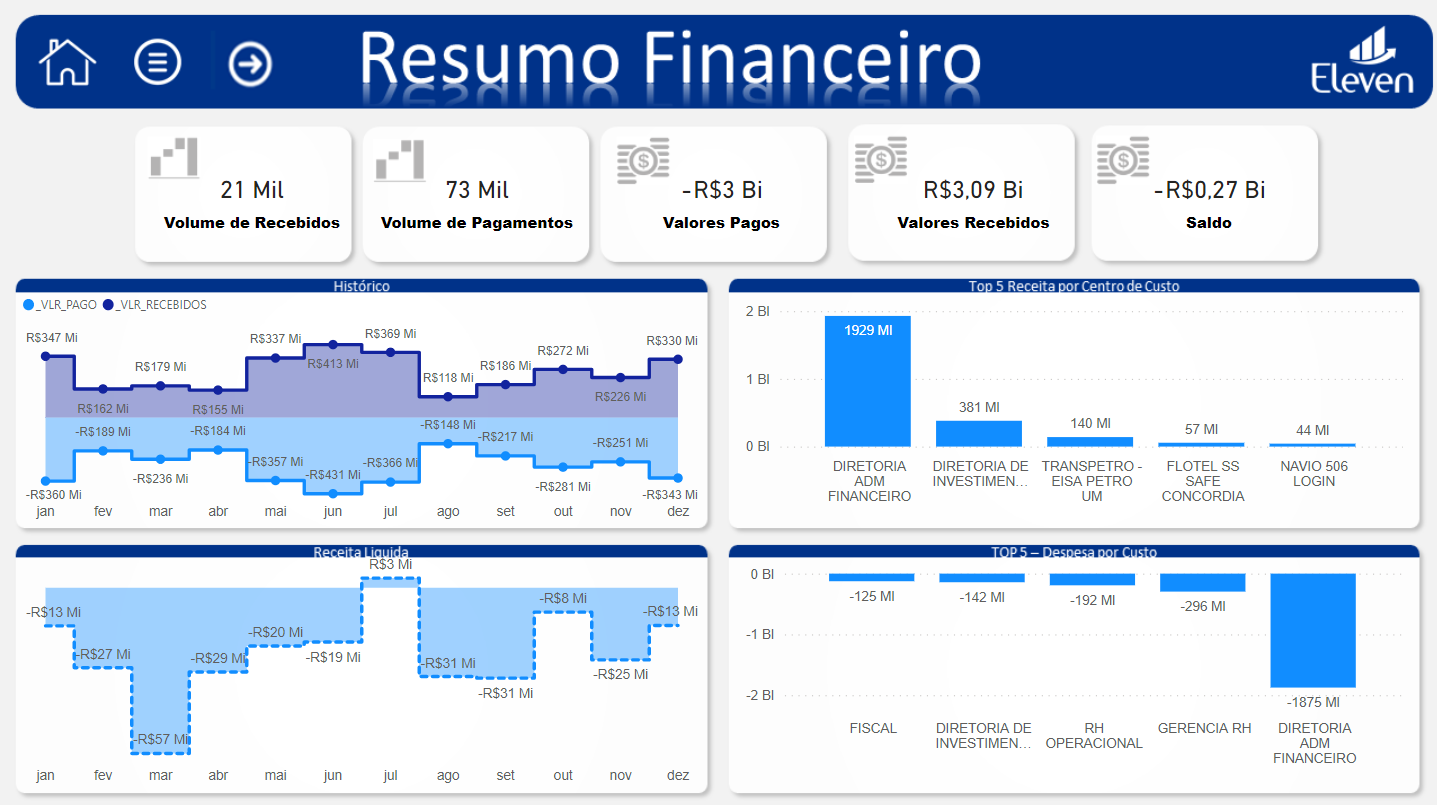The width and height of the screenshot is (1437, 805).
Task: Select the DIRETORIA ADM FINANCEIRO revenue bar
Action: [x=867, y=381]
